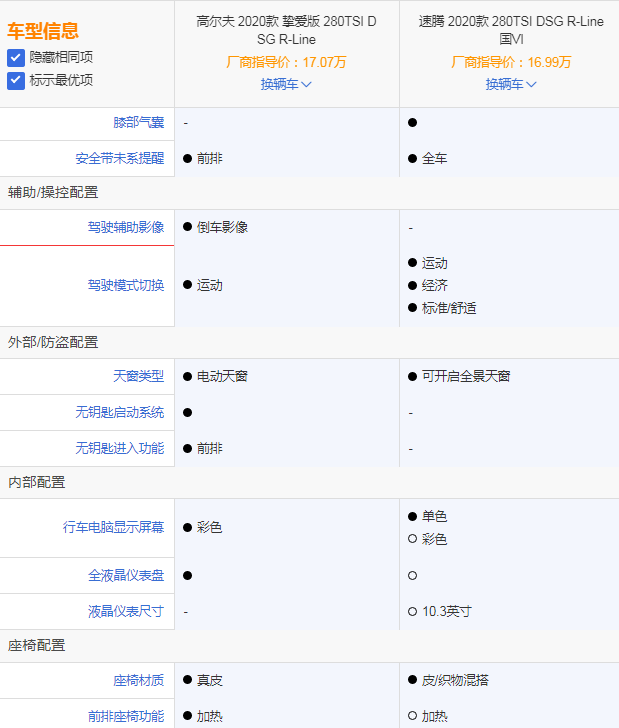619x728 pixels.
Task: Open the 前排座椅功能 parameter link
Action: pyautogui.click(x=125, y=715)
